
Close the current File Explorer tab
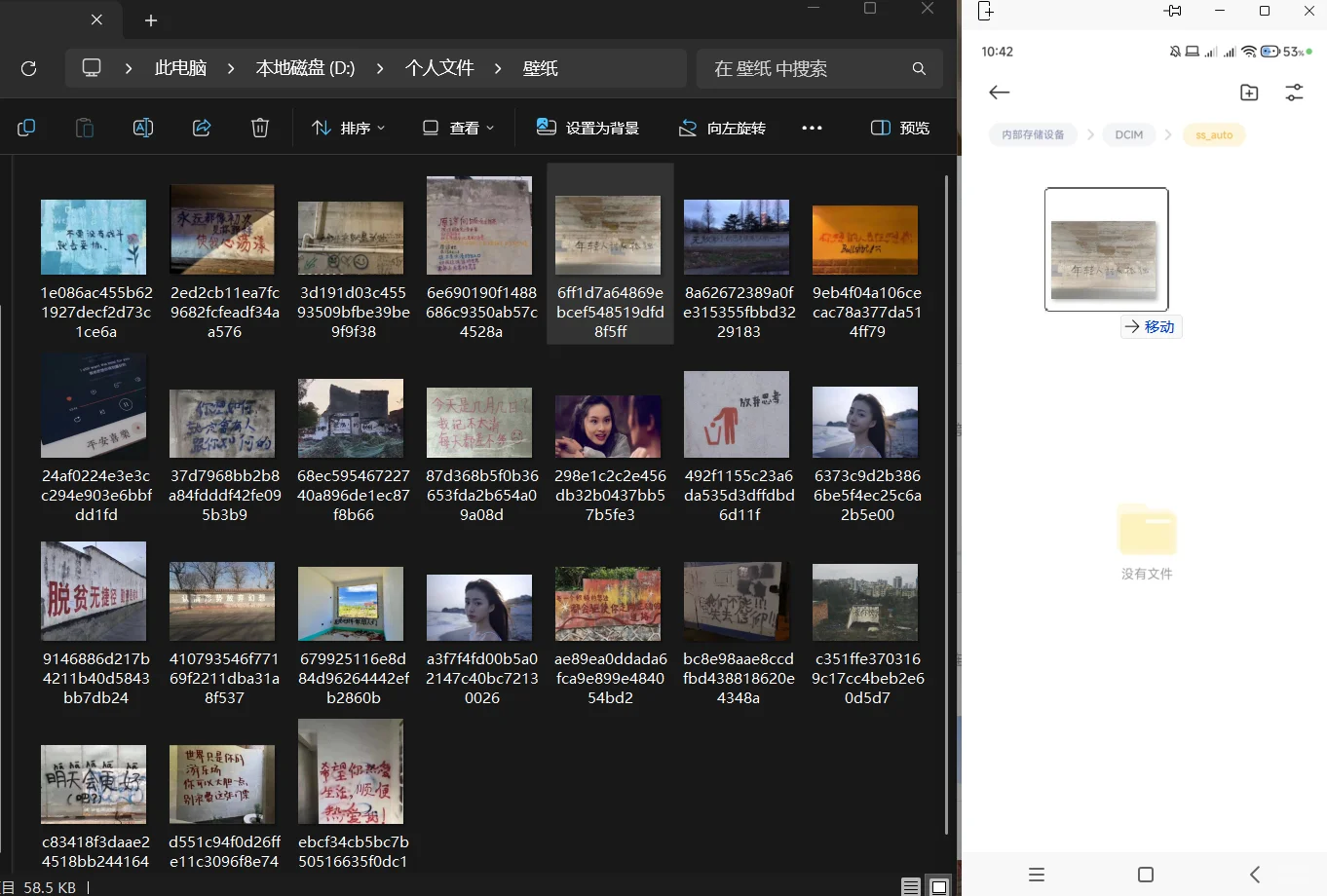pyautogui.click(x=96, y=19)
